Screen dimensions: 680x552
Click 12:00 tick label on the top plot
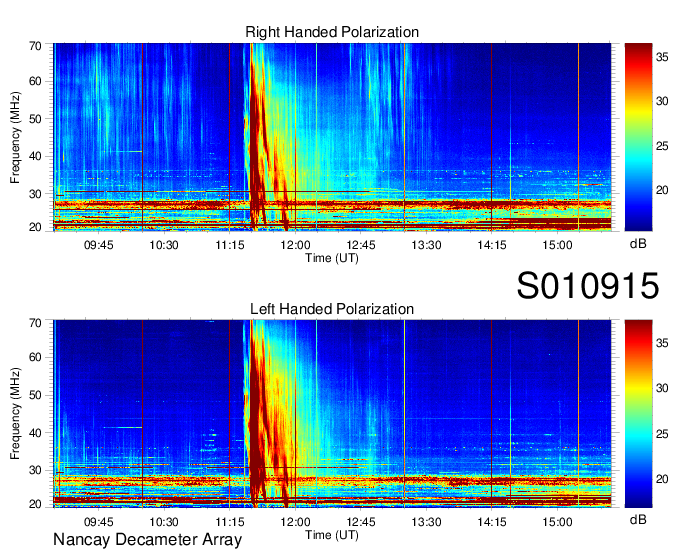(295, 245)
